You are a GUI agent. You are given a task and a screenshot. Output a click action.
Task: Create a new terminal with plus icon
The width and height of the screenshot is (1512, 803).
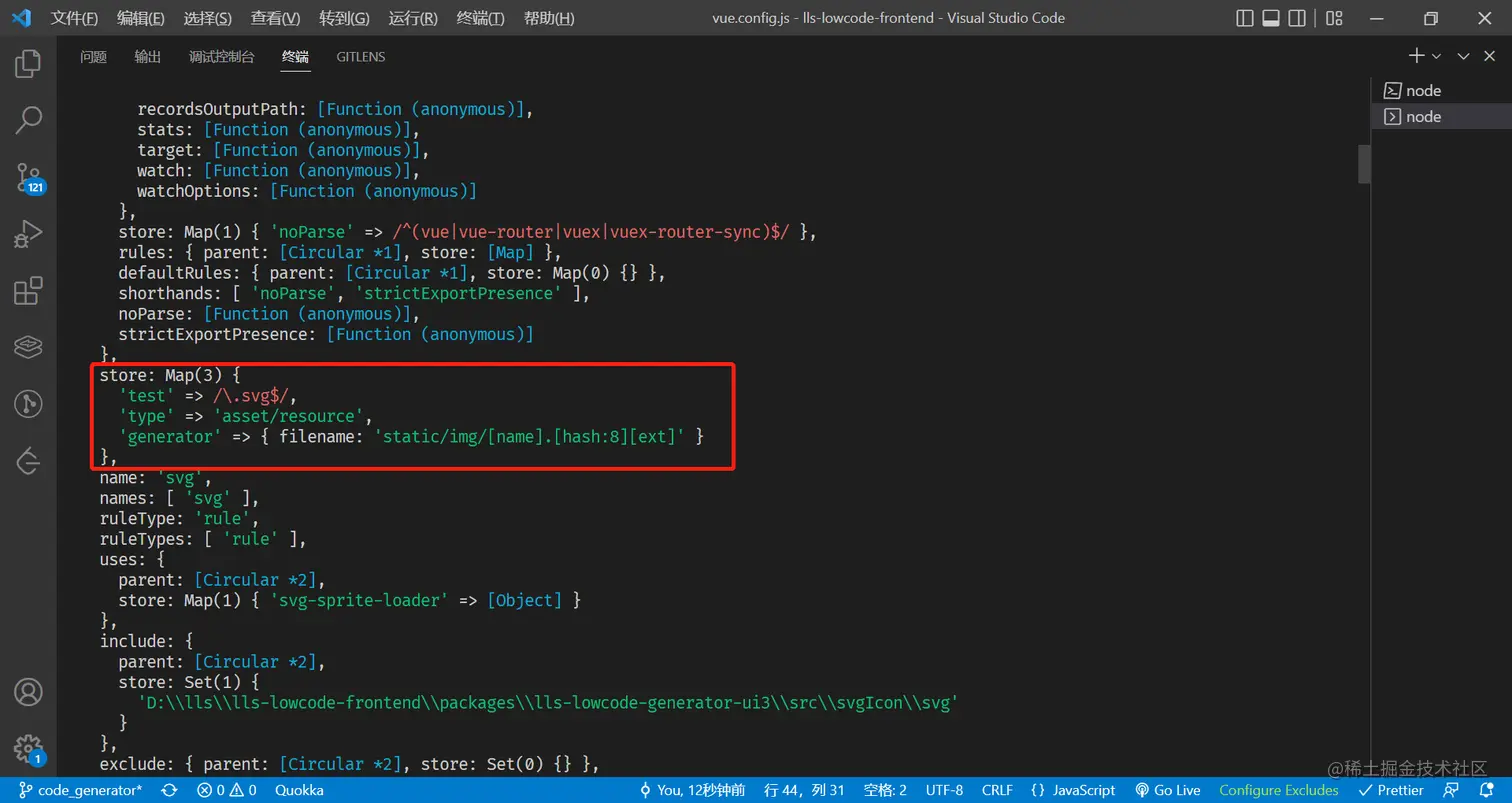[x=1416, y=56]
